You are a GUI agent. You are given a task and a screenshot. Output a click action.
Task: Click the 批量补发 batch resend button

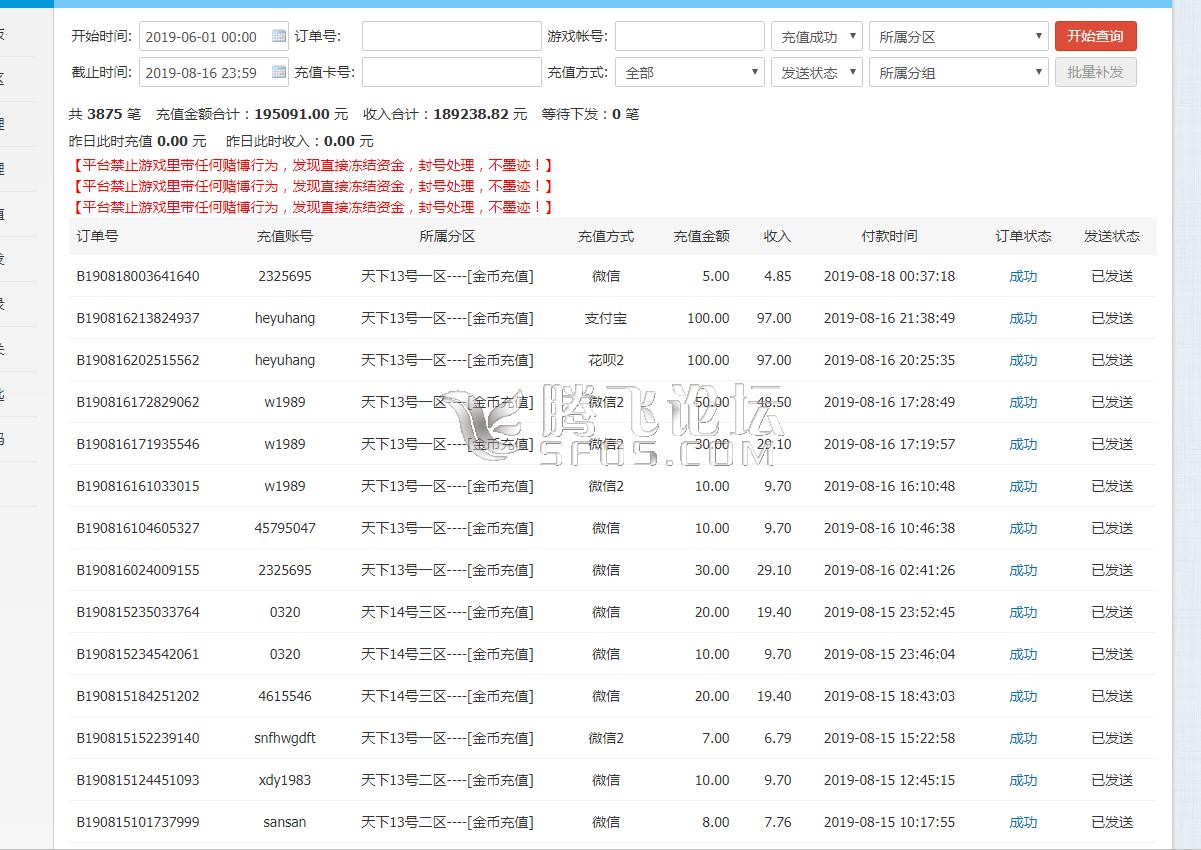coord(1095,72)
